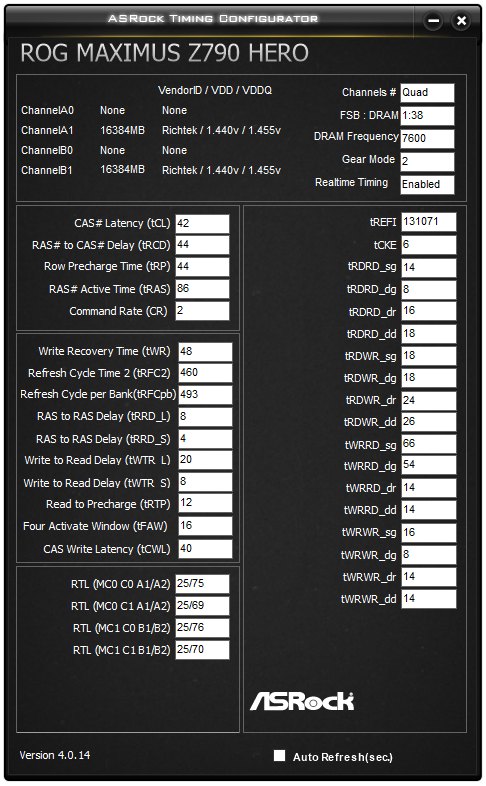The image size is (486, 786).
Task: Click the Channels # field showing Quad
Action: (x=427, y=93)
